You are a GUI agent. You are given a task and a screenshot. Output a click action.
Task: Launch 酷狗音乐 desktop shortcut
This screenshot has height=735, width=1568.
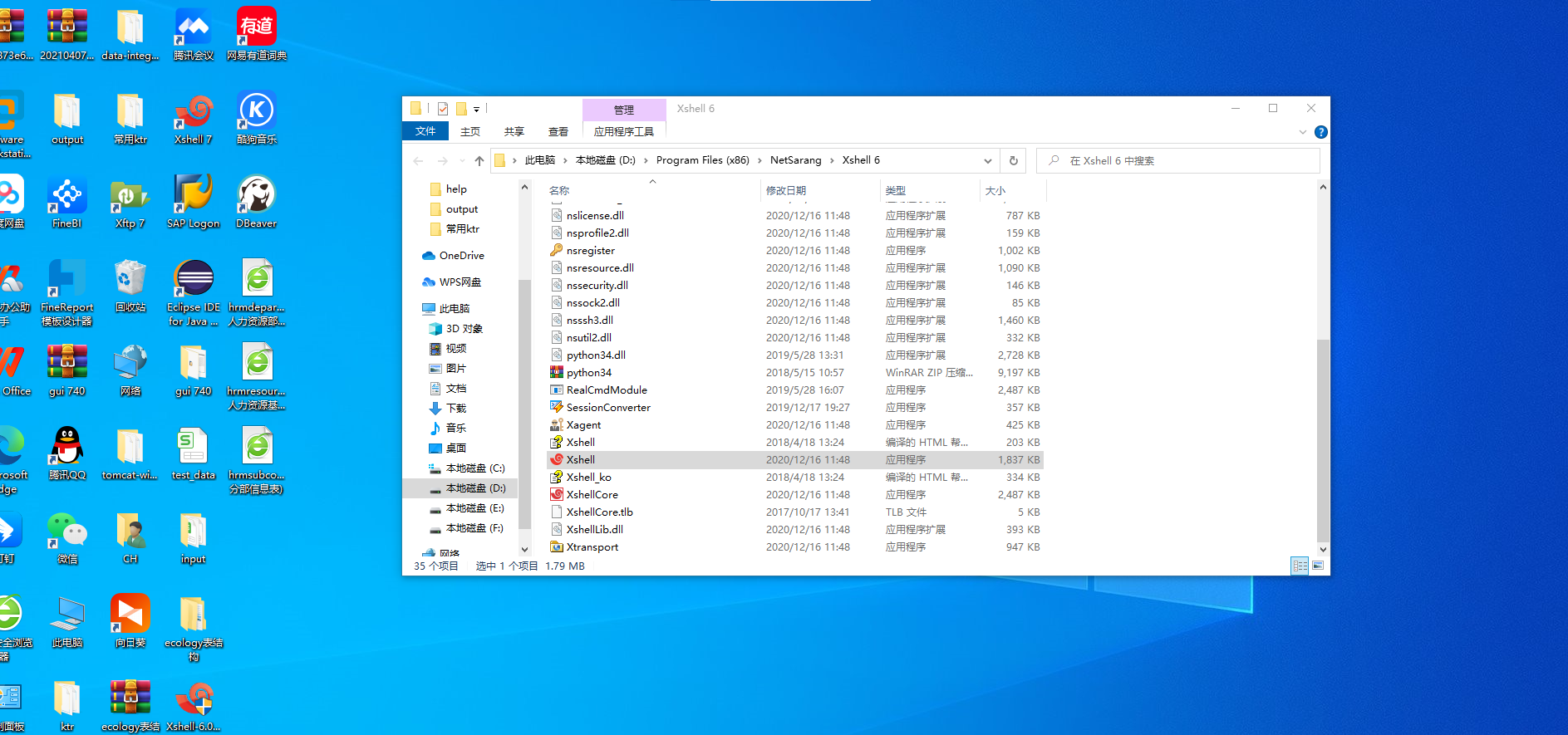coord(256,119)
